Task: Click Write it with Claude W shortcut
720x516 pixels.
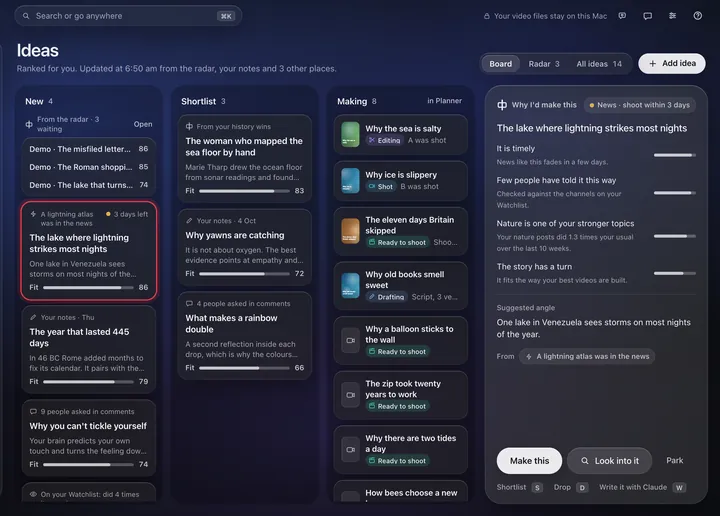Action: tap(642, 487)
